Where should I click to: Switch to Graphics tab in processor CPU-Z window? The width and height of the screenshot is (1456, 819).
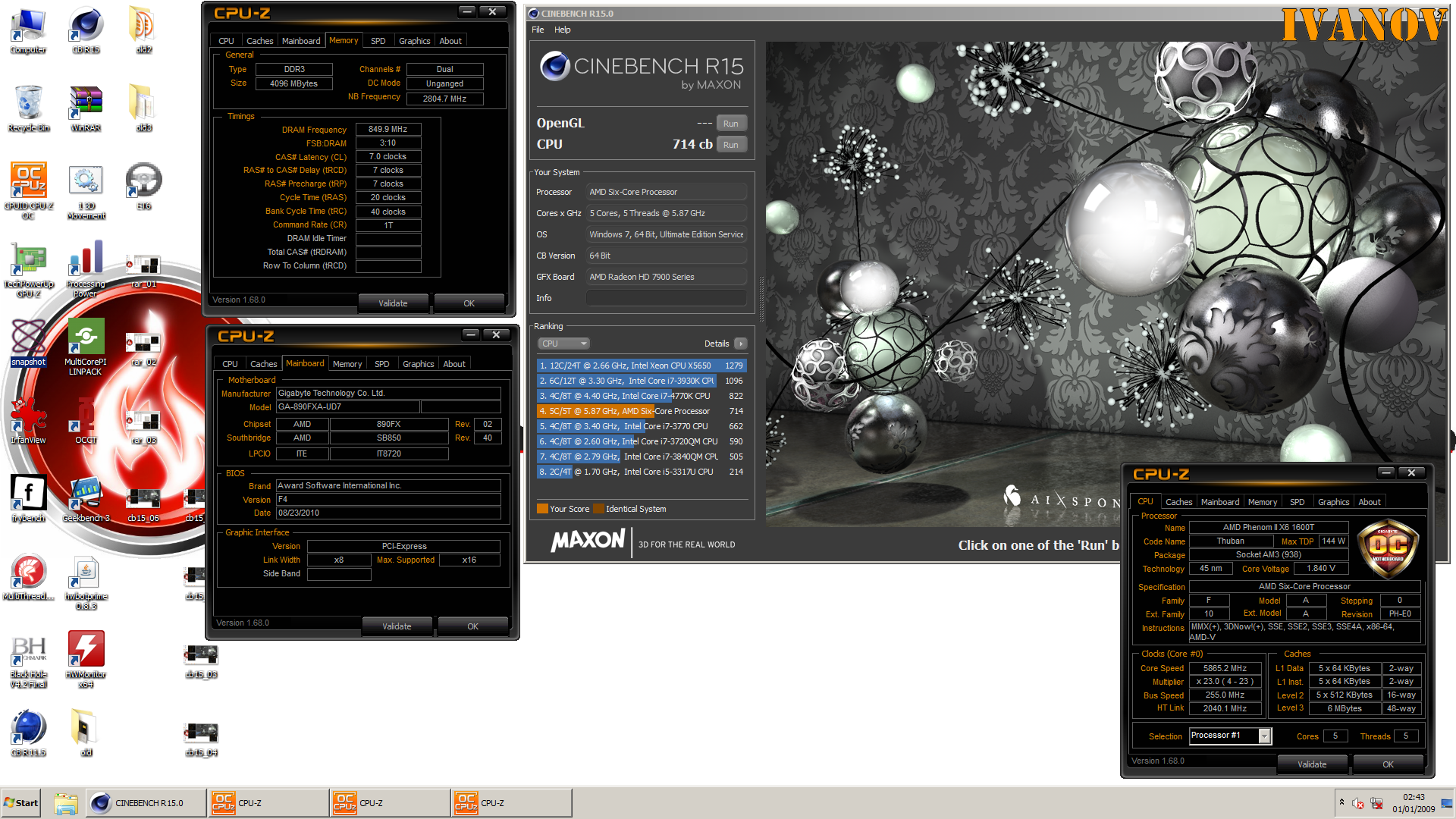point(1333,502)
